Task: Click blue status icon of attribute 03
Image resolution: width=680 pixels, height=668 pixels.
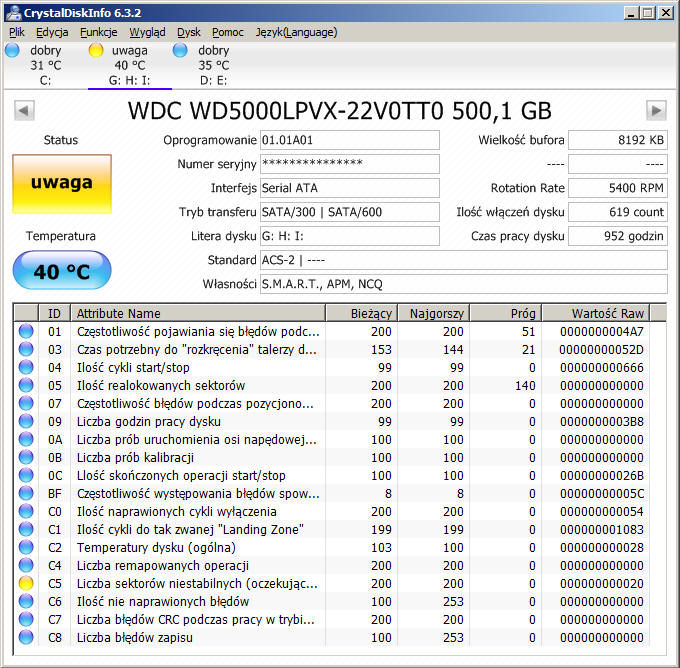Action: click(26, 349)
